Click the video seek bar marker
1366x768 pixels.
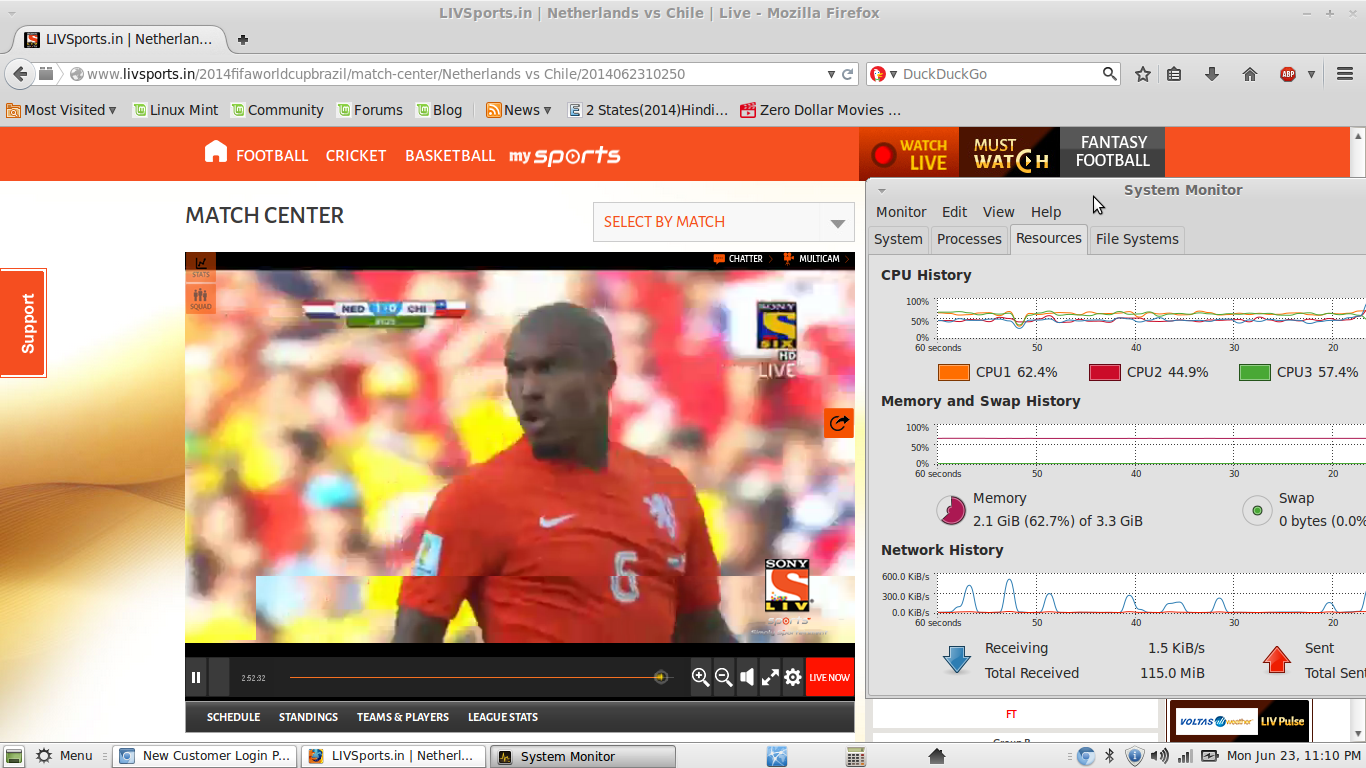[660, 677]
